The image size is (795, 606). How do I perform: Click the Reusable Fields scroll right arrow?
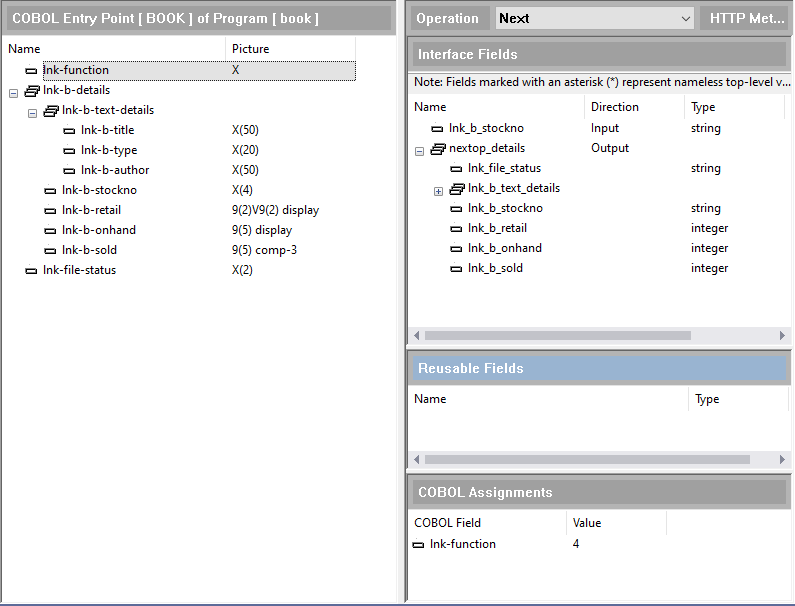coord(782,460)
